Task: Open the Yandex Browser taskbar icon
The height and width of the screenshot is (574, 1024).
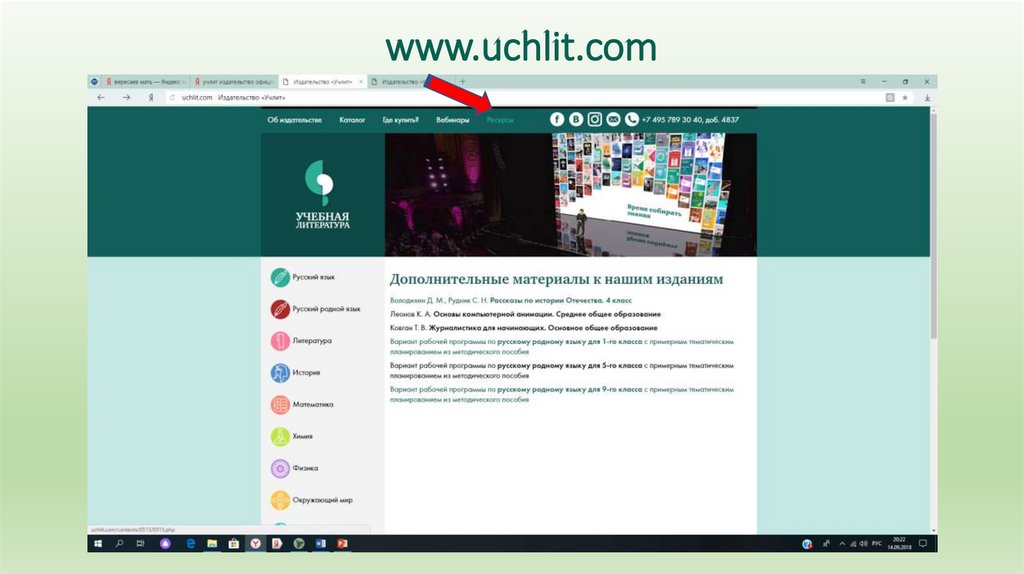Action: click(255, 543)
